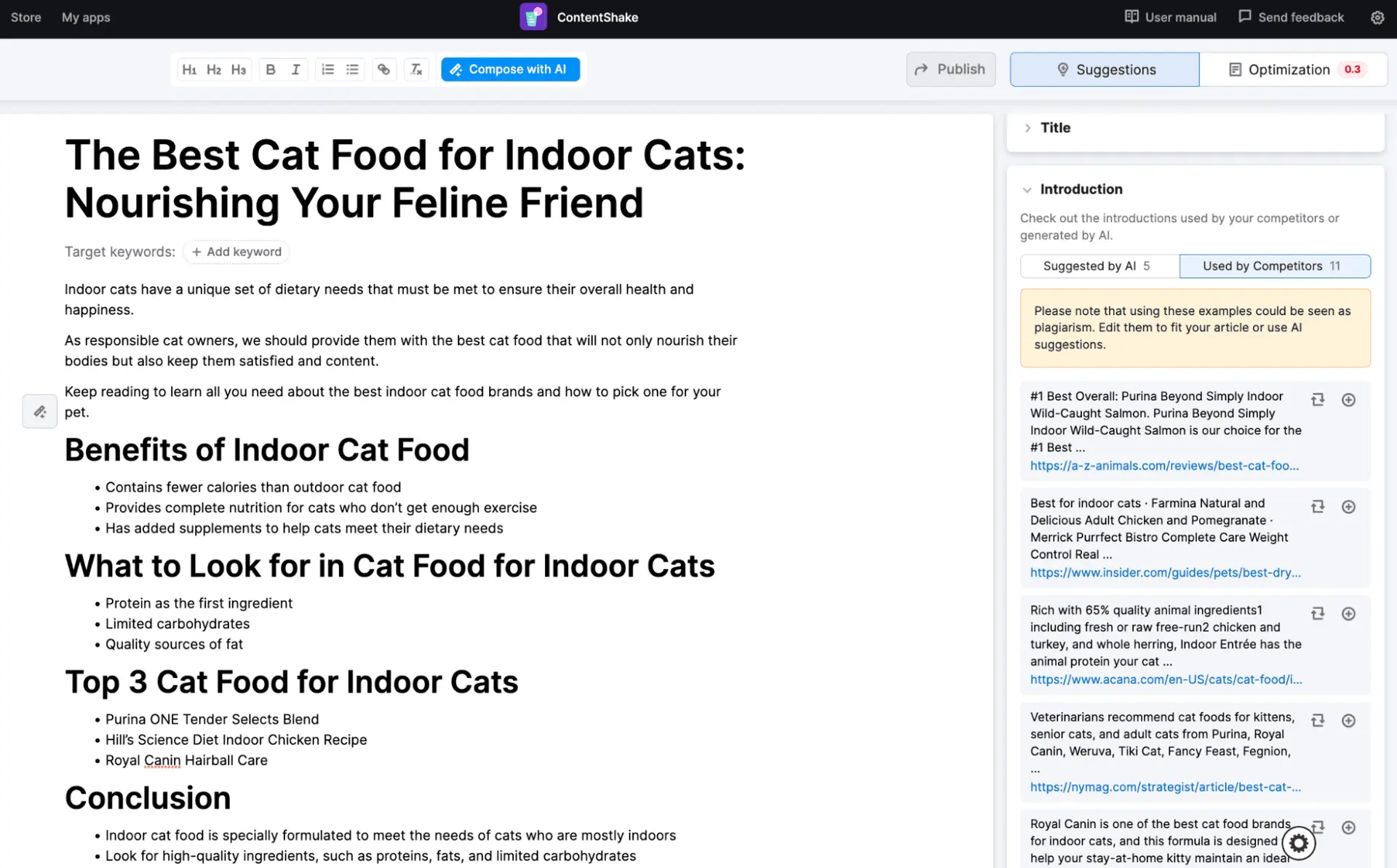The height and width of the screenshot is (868, 1397).
Task: Click the Conclusion heading
Action: [148, 798]
